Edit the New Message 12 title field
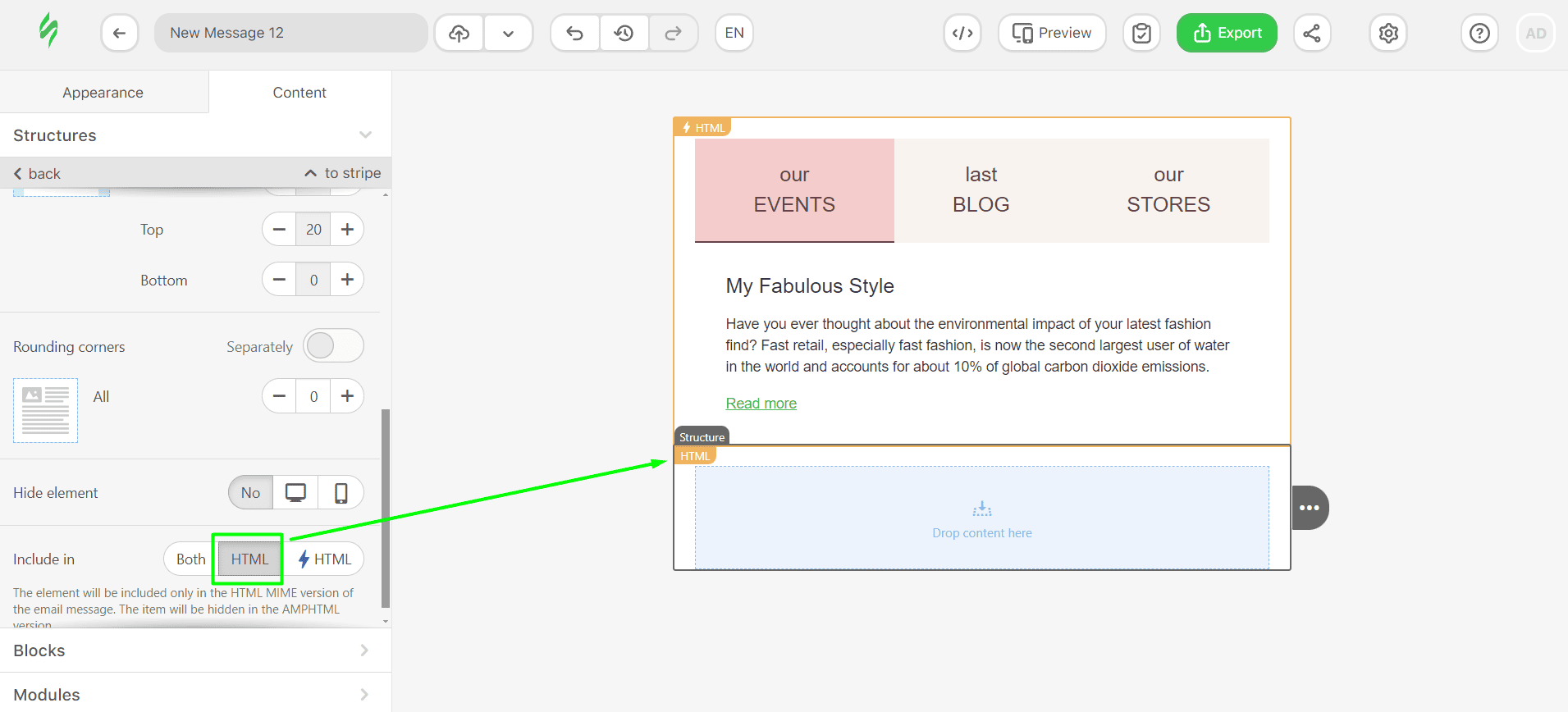The width and height of the screenshot is (1568, 712). (x=290, y=33)
